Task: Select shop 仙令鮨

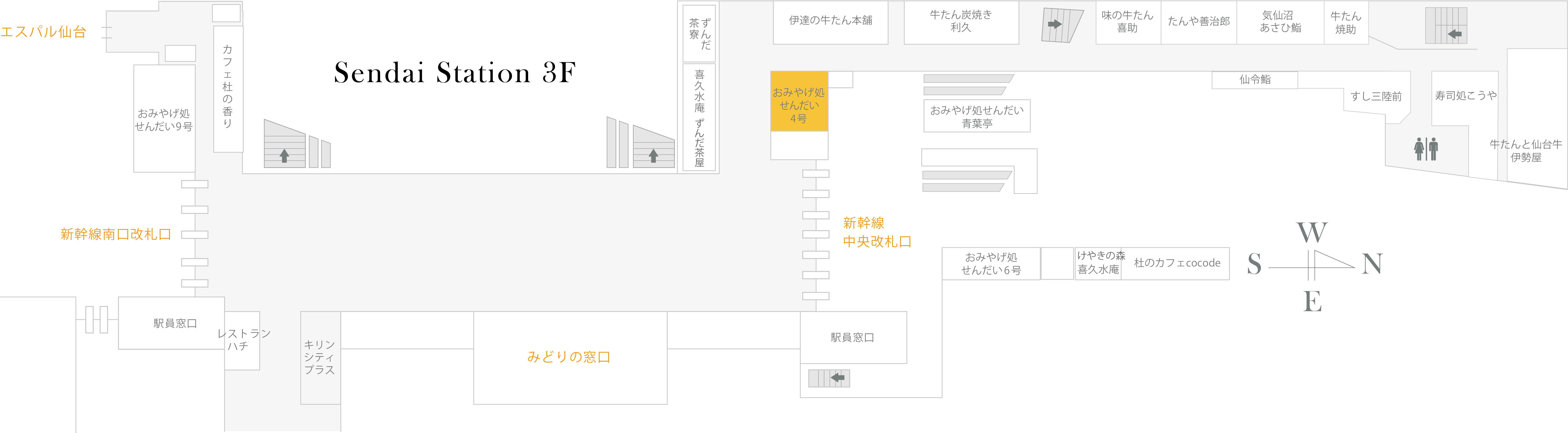Action: coord(1254,80)
